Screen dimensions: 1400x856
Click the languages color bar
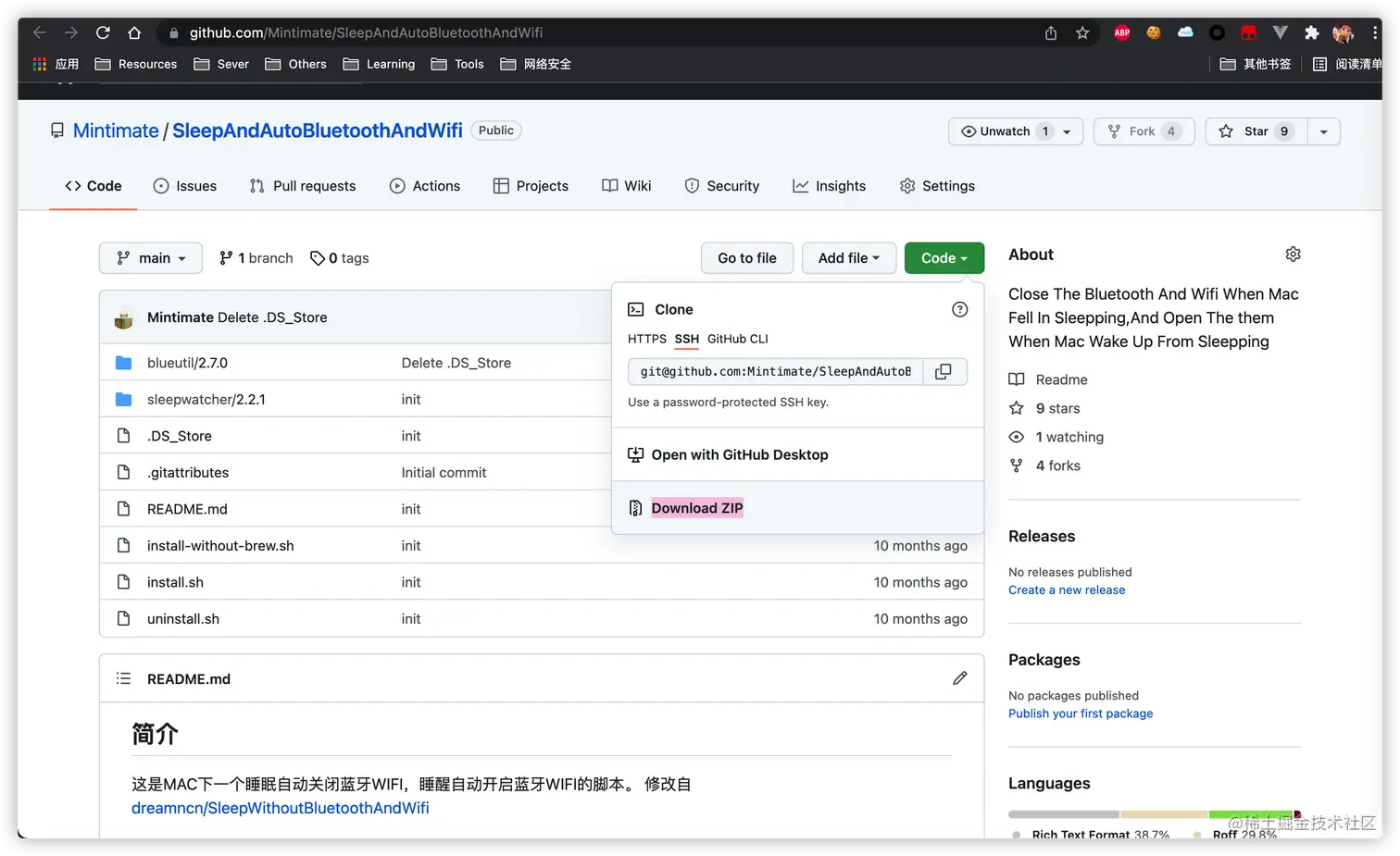(1155, 814)
